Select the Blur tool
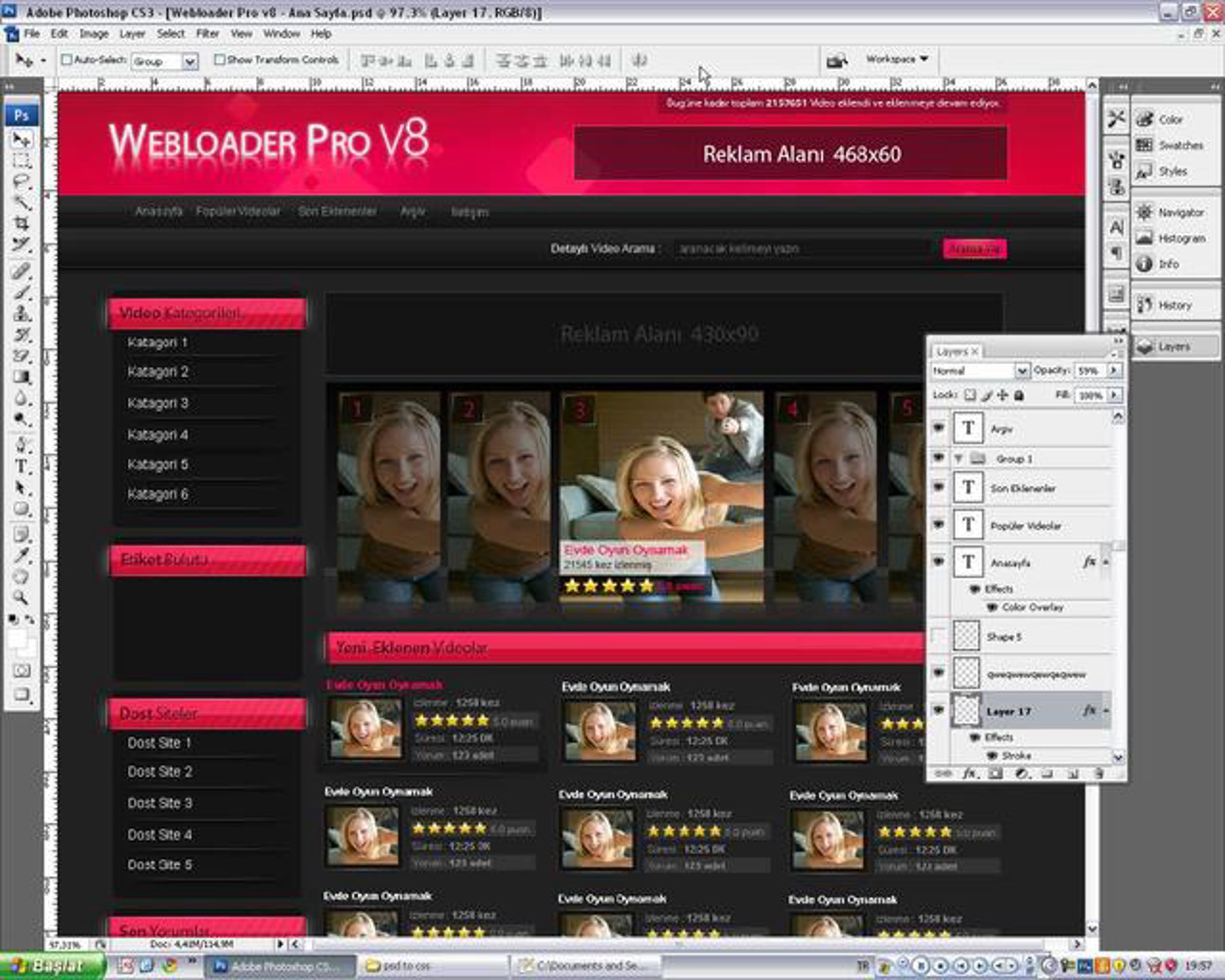The image size is (1225, 980). point(21,398)
